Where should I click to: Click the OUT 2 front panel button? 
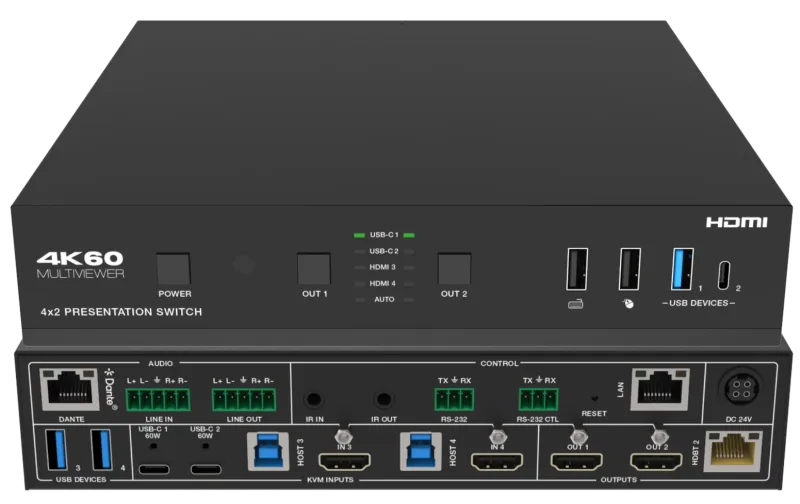pyautogui.click(x=454, y=269)
